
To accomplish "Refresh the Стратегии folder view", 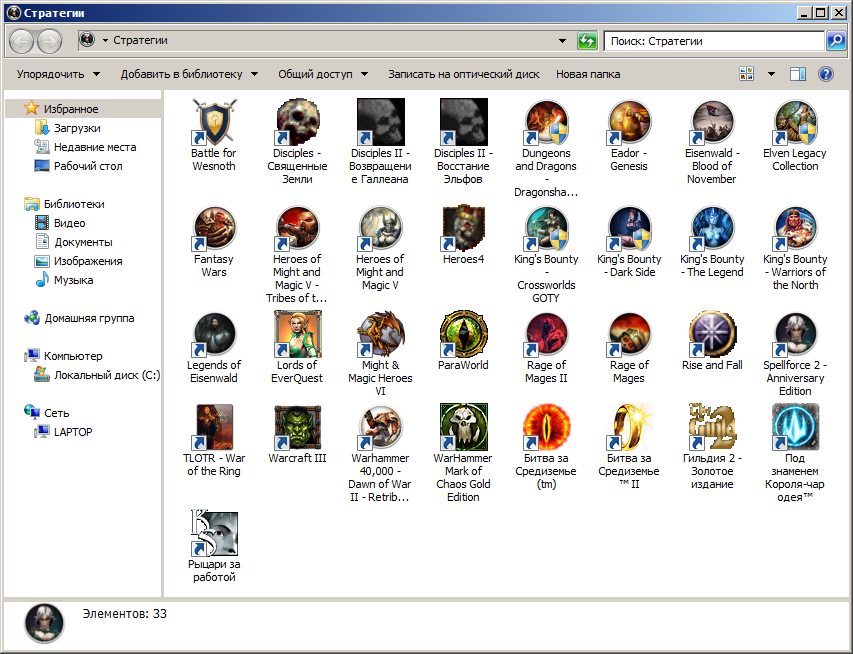I will point(587,41).
